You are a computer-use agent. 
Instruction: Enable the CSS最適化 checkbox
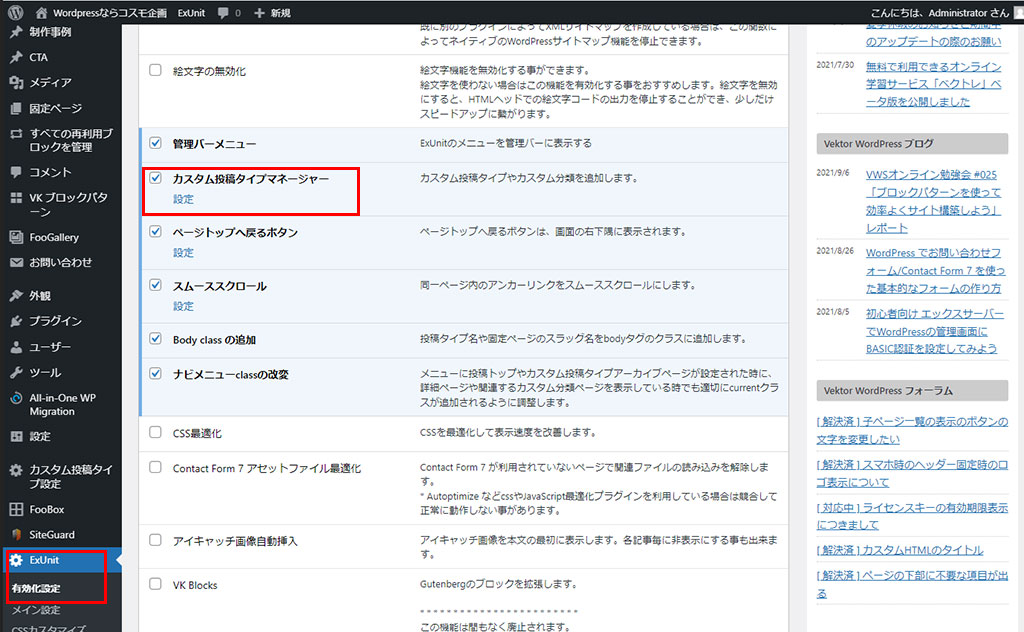click(155, 433)
